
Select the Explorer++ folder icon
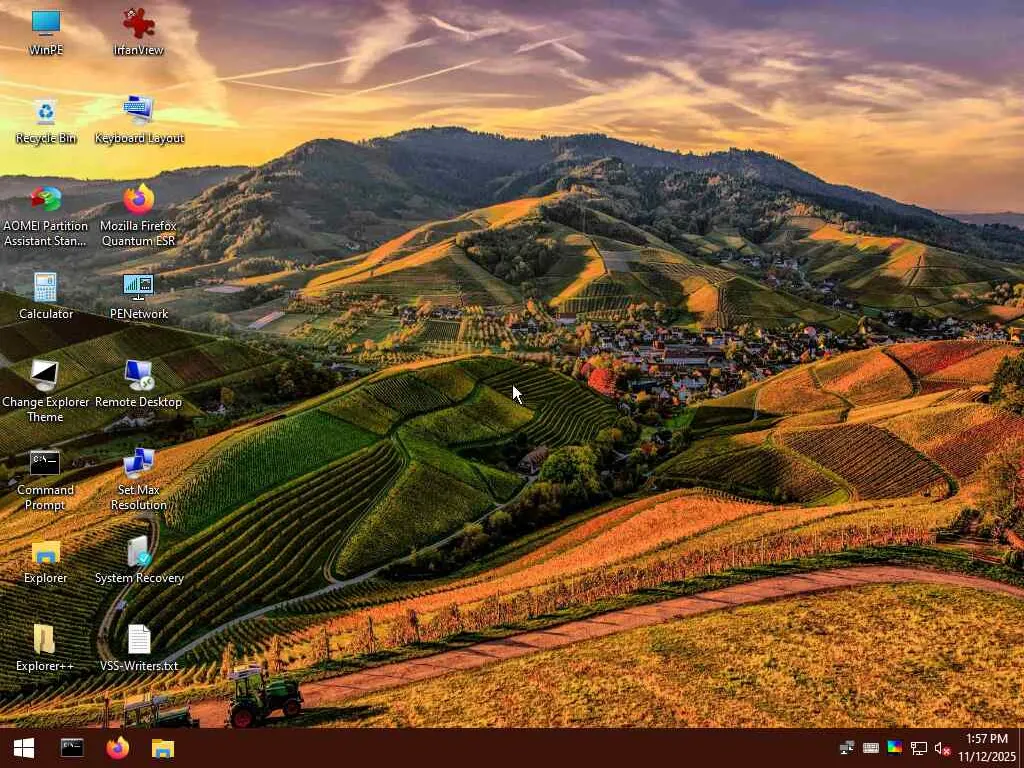click(x=45, y=648)
